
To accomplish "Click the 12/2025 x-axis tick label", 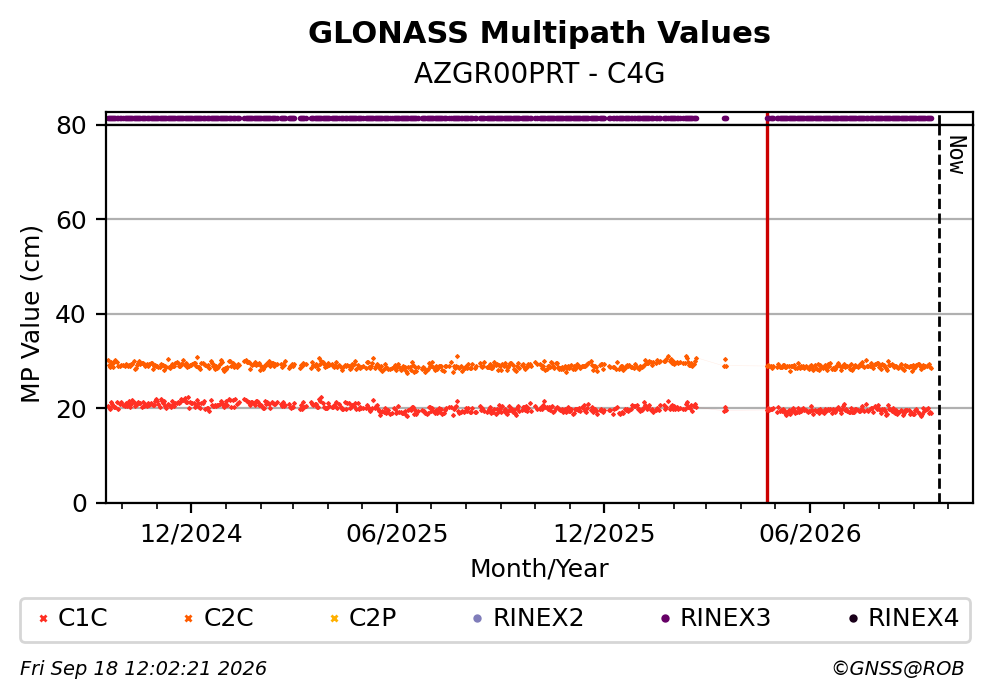I will pyautogui.click(x=604, y=535).
